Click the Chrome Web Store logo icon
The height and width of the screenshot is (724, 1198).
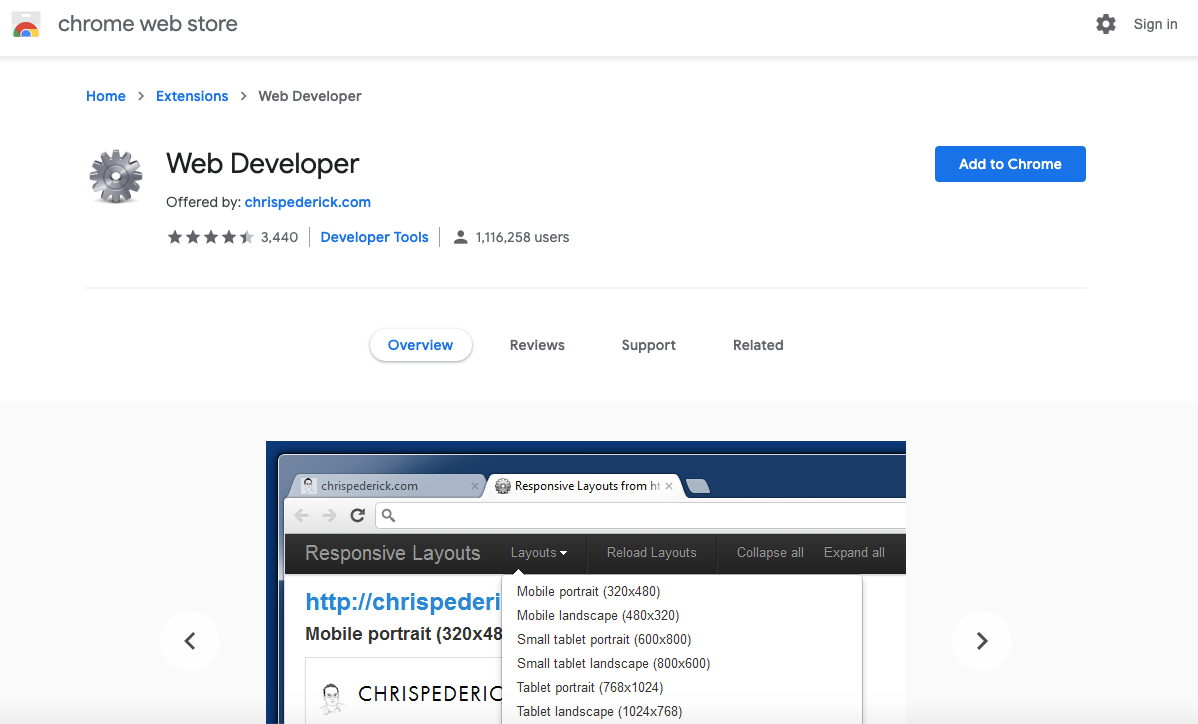point(26,24)
